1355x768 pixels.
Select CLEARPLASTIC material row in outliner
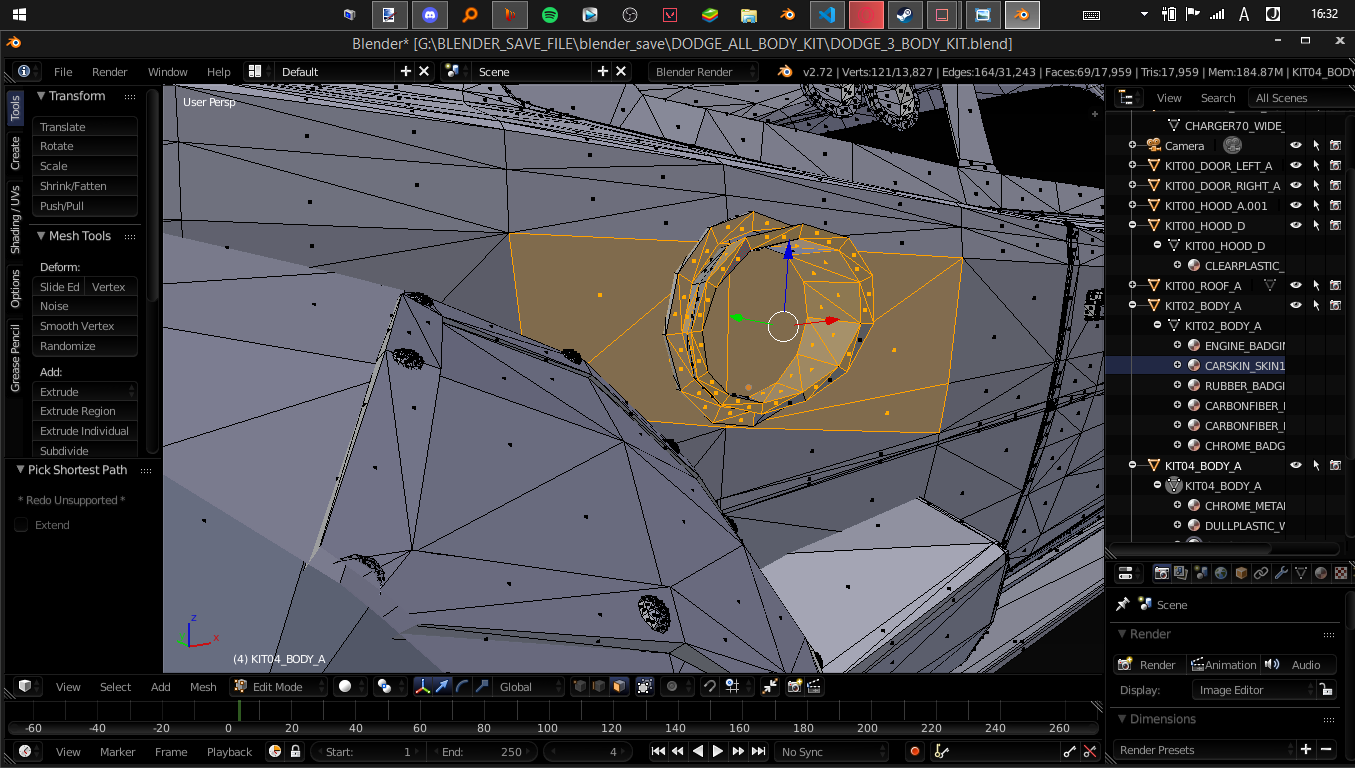(x=1244, y=266)
